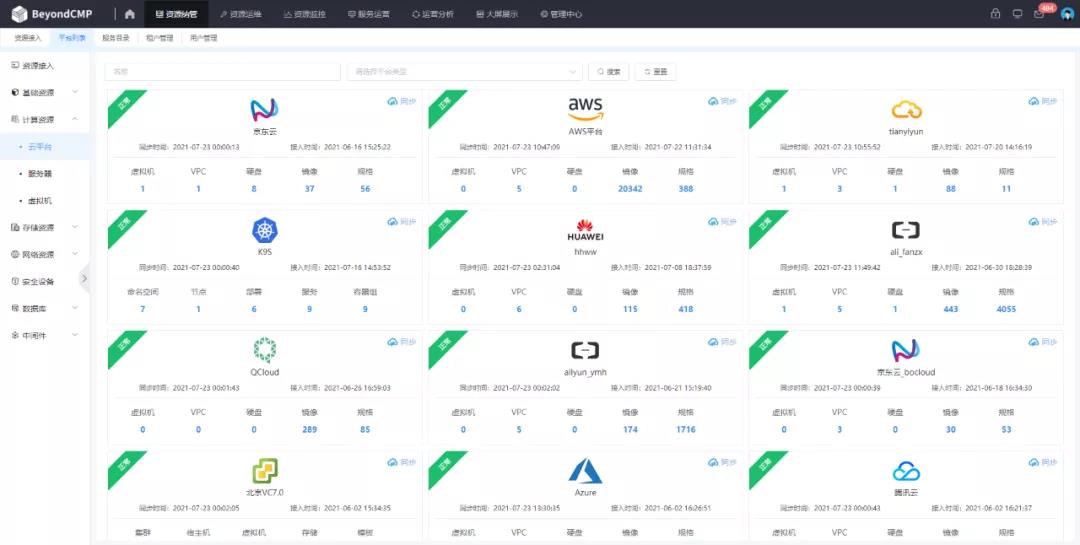Sync the ali_fanzx card
The width and height of the screenshot is (1080, 545).
[1043, 222]
